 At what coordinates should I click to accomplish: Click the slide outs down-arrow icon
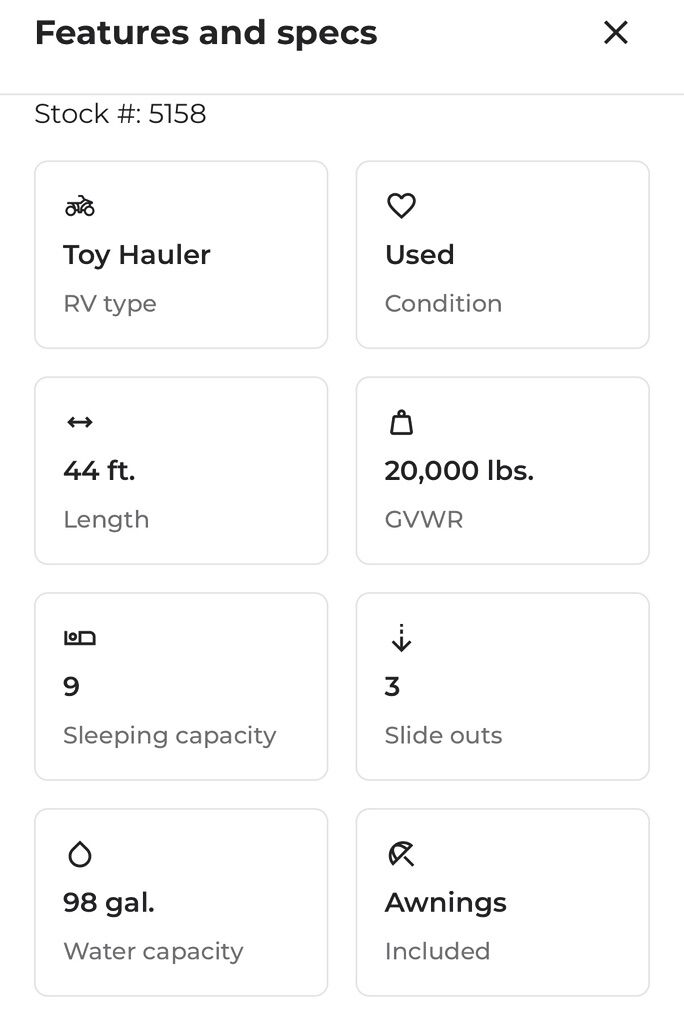401,638
